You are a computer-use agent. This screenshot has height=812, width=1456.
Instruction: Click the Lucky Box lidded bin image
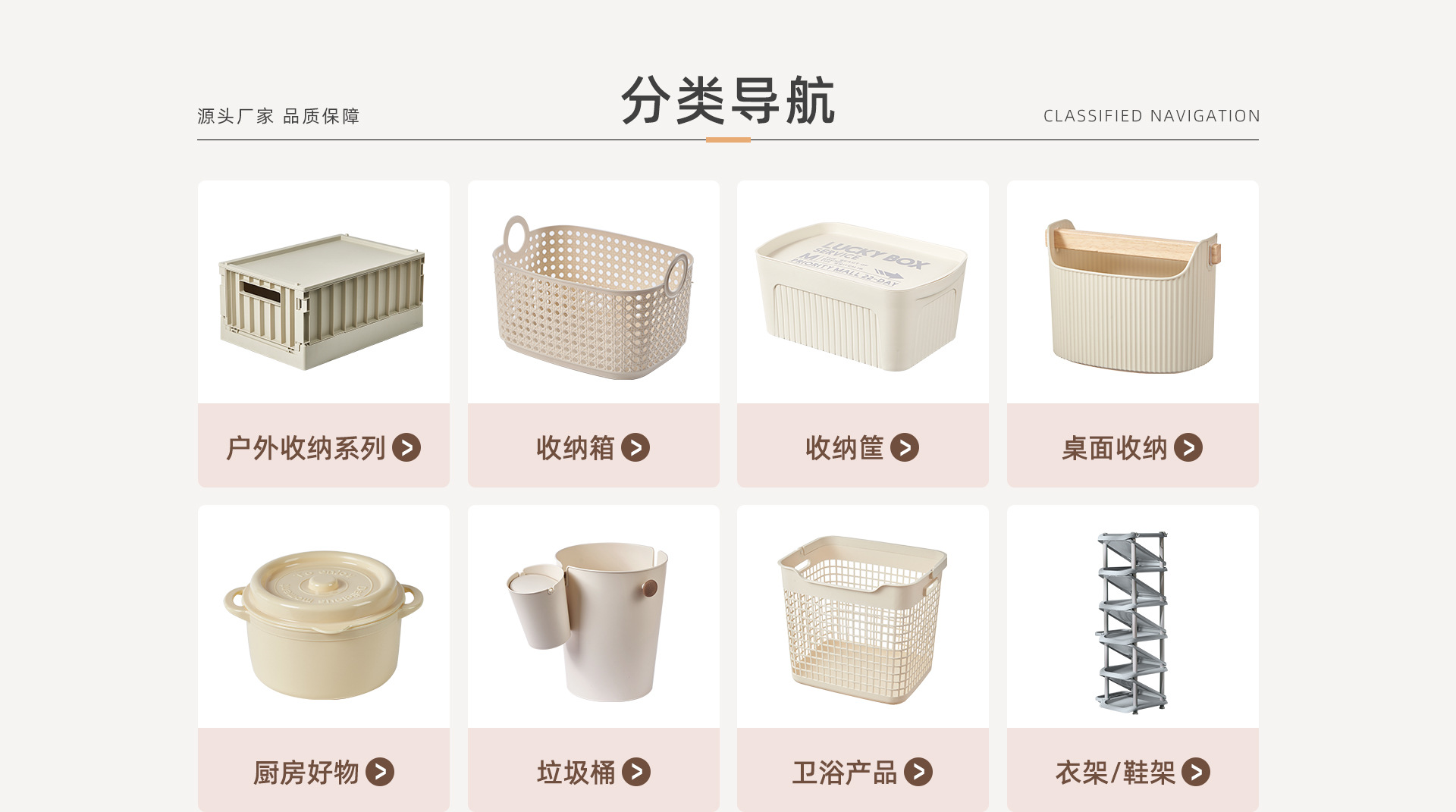[861, 296]
